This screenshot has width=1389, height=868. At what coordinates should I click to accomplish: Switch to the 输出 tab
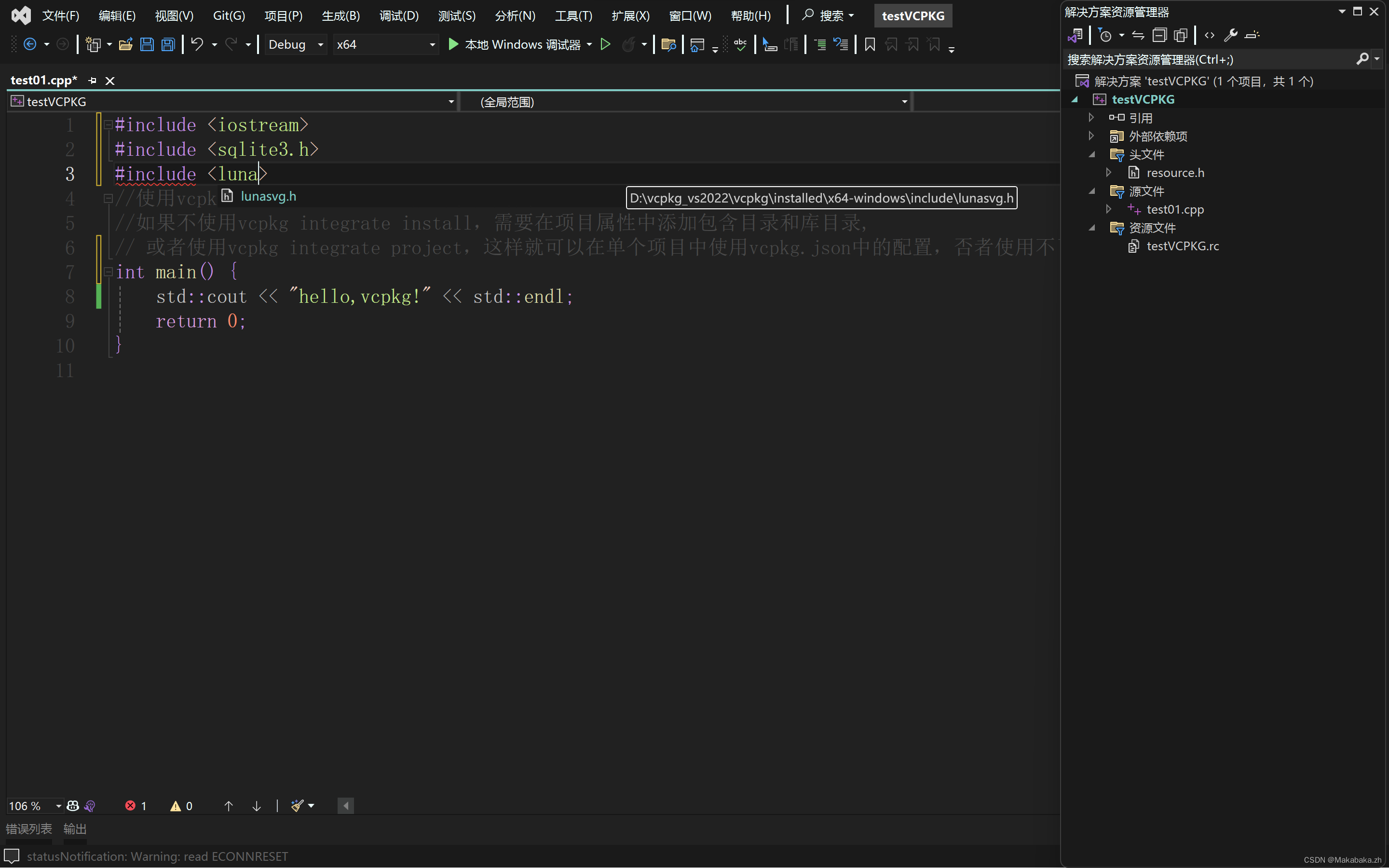pos(75,828)
